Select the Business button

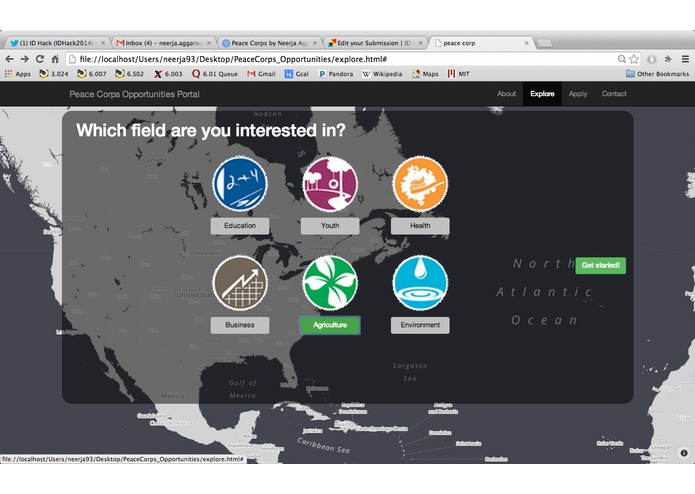[240, 325]
